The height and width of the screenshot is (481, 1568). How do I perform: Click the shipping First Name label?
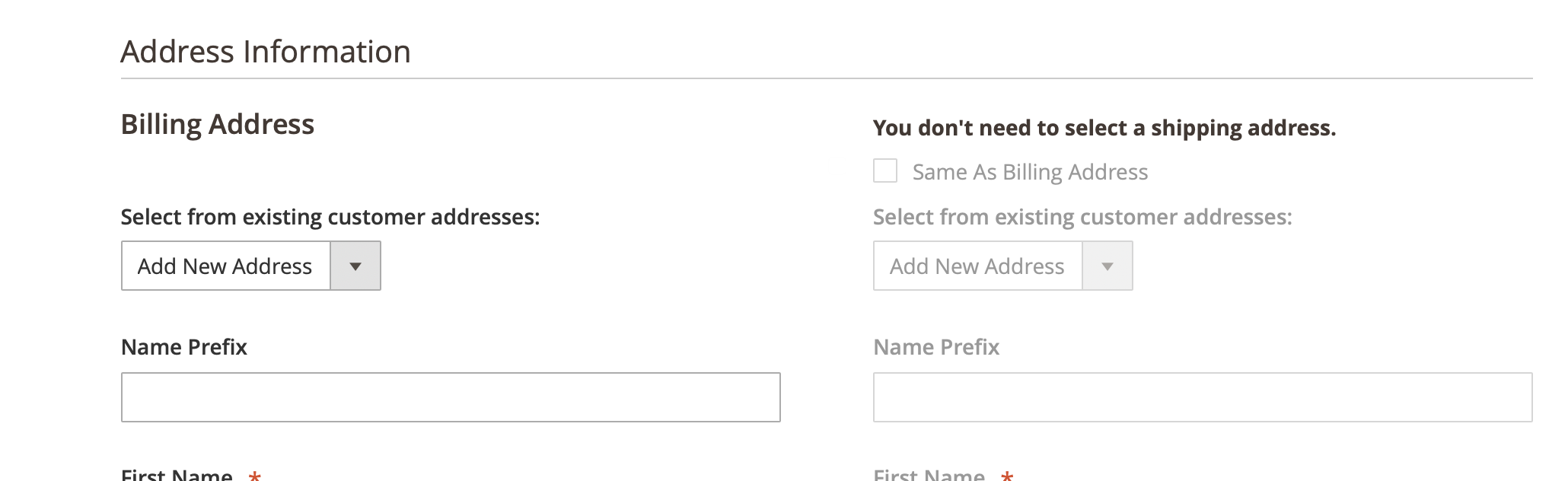(x=929, y=475)
